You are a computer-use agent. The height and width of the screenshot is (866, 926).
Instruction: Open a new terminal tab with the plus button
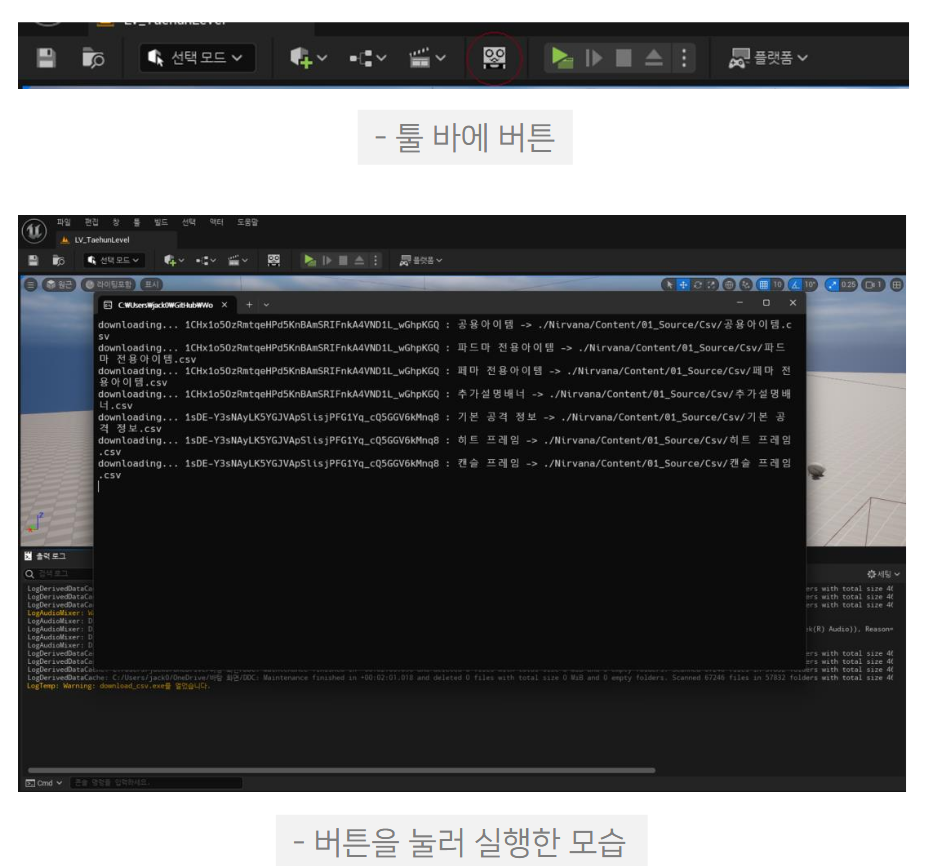249,304
